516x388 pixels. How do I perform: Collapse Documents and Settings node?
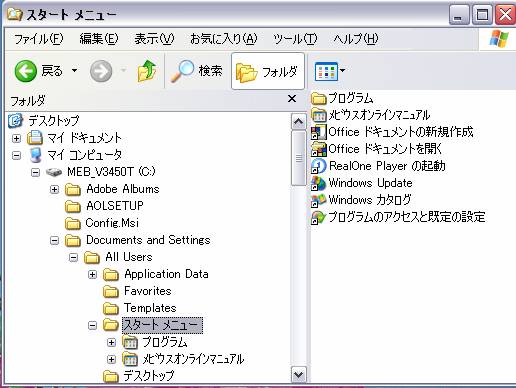click(x=54, y=241)
